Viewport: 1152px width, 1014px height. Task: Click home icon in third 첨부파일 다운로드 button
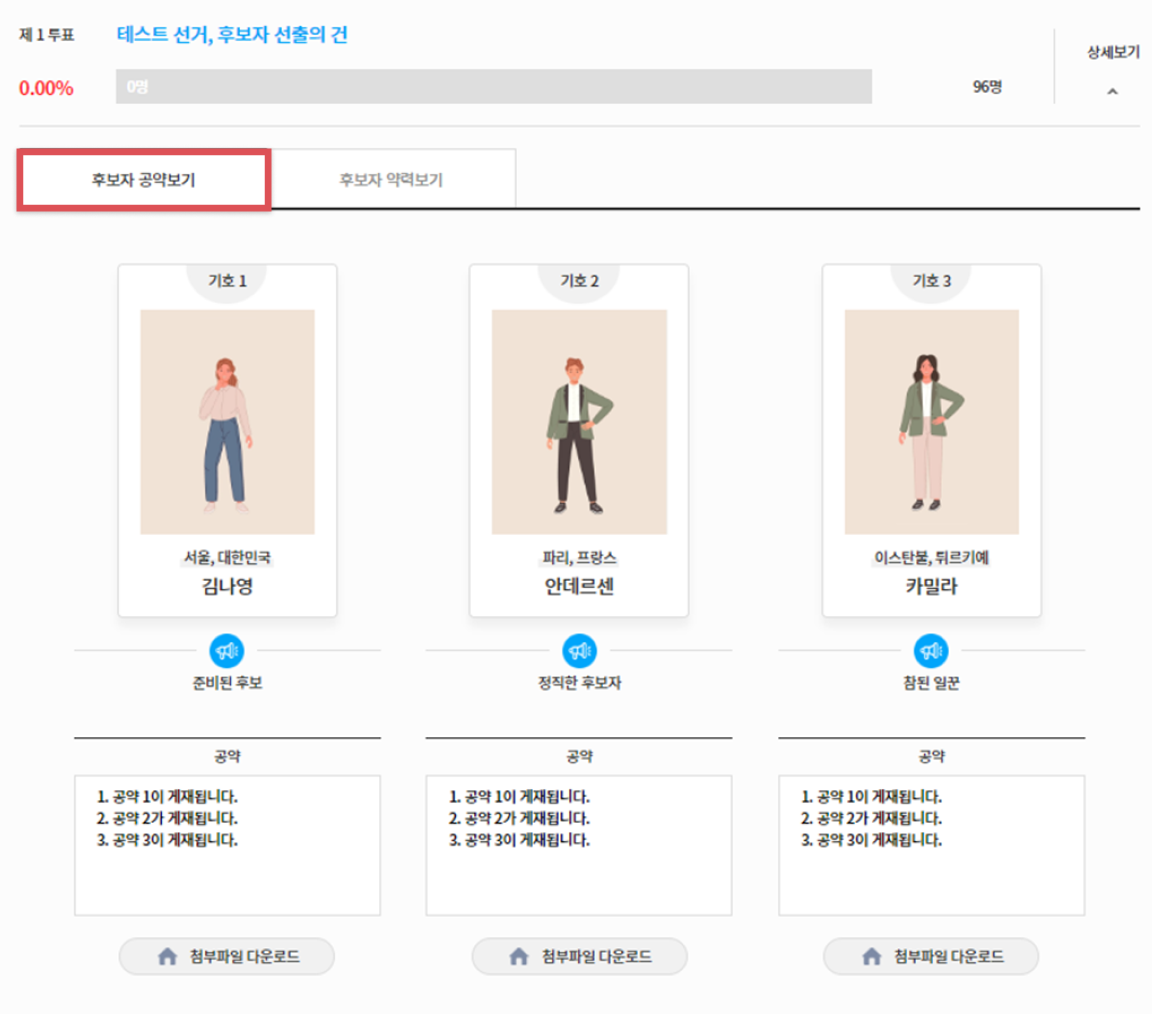tap(871, 957)
